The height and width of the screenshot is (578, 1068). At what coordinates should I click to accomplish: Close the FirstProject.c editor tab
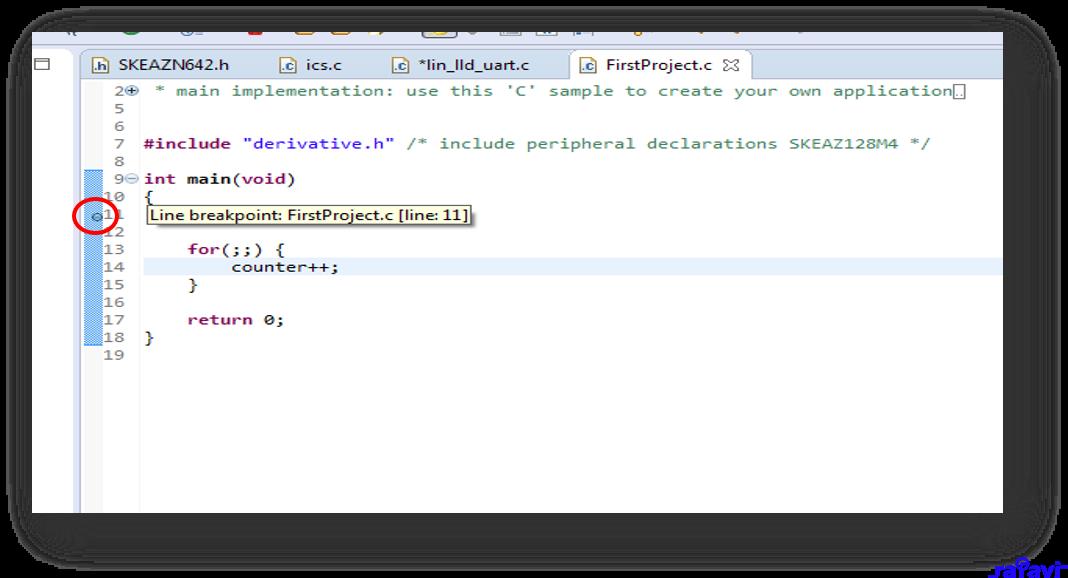coord(730,66)
